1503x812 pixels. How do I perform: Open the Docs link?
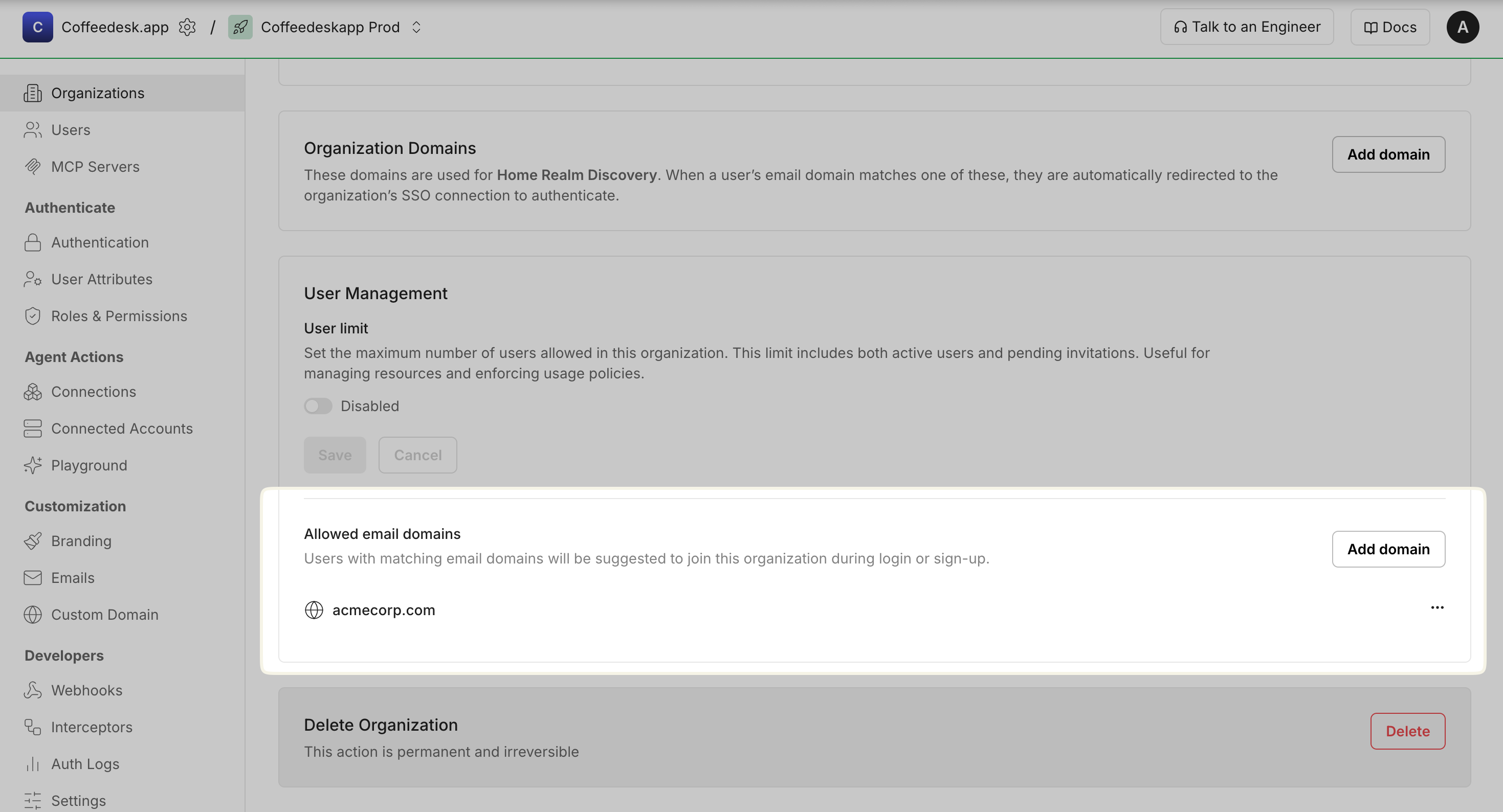coord(1390,27)
